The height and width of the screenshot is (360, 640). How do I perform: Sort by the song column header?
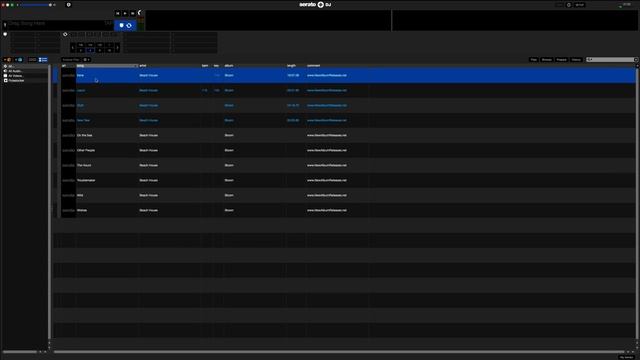[x=107, y=66]
